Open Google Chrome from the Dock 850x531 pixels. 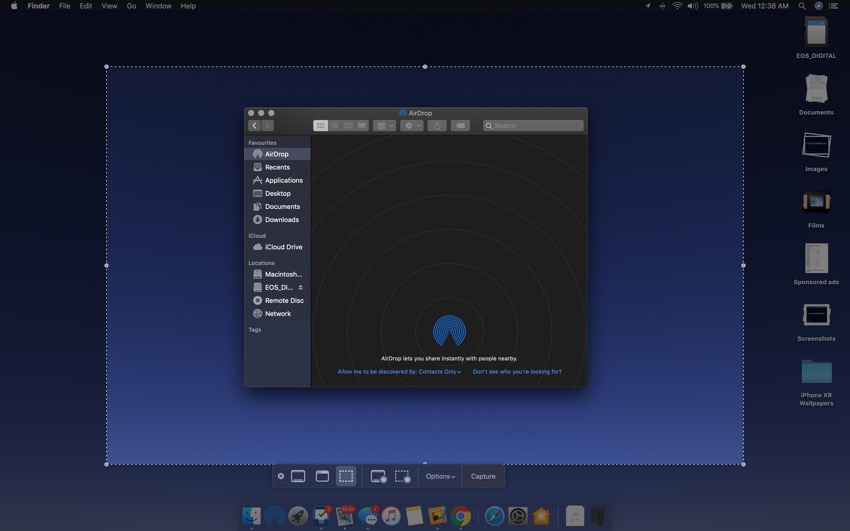pyautogui.click(x=461, y=516)
